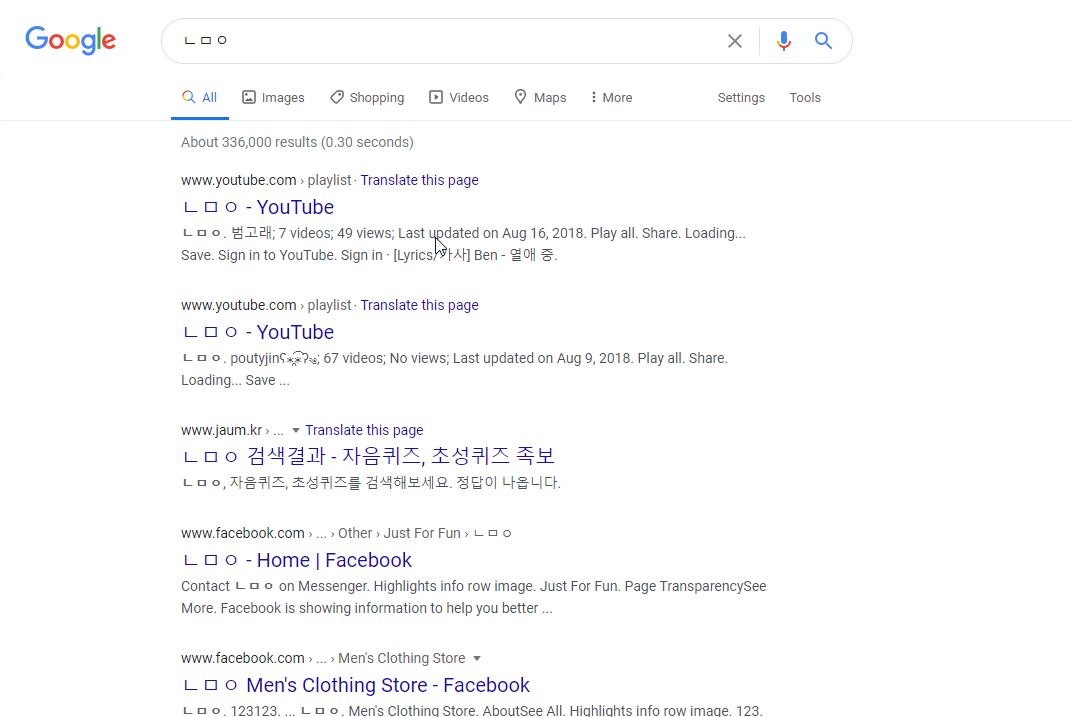Select the All results tab

(200, 98)
